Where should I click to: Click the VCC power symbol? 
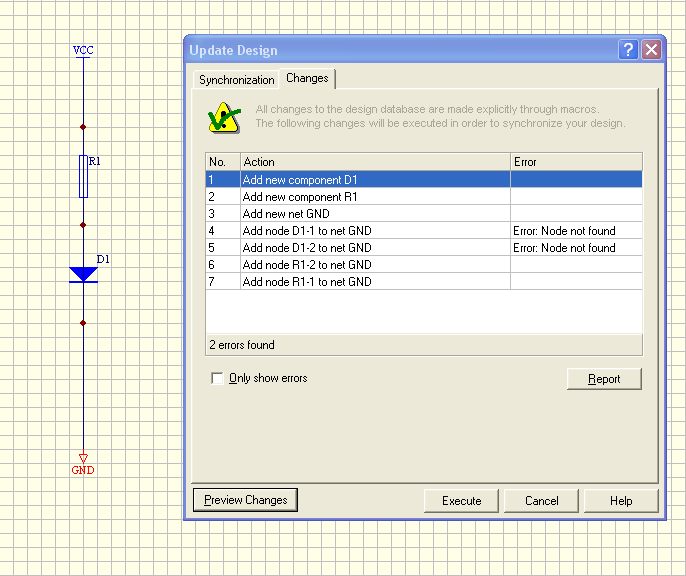point(83,50)
